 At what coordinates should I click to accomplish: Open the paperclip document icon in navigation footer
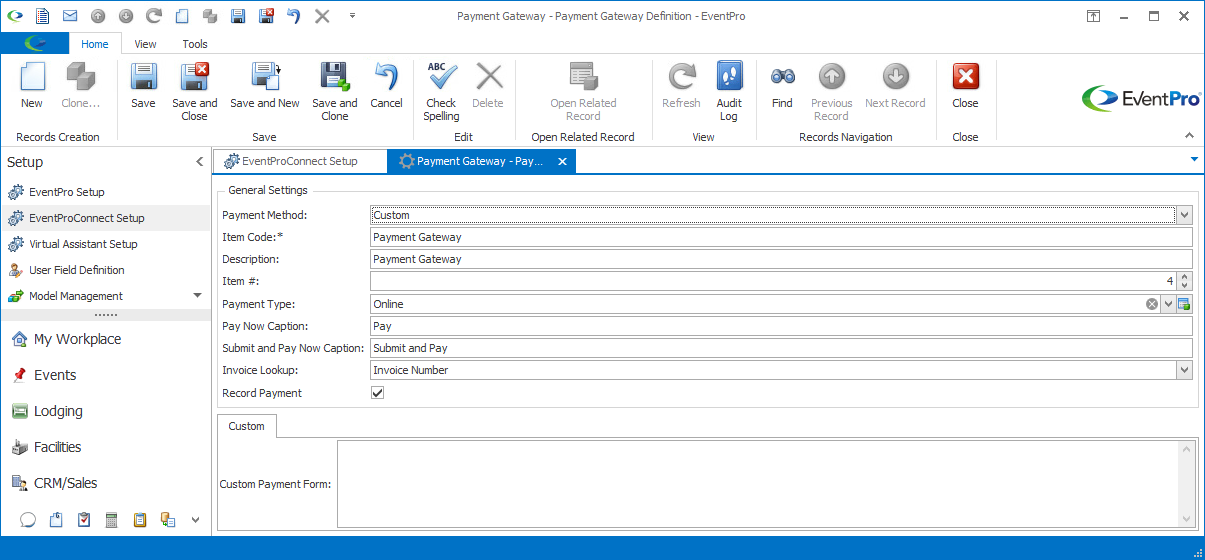point(56,520)
